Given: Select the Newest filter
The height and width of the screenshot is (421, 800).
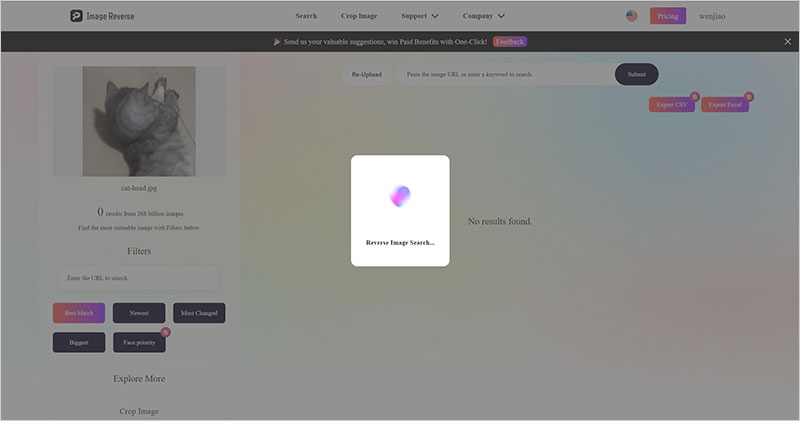Looking at the screenshot, I should pos(139,313).
